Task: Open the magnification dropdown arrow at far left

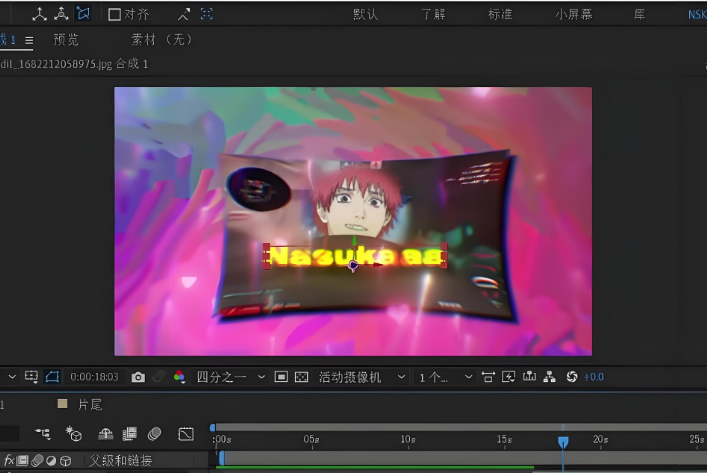Action: click(12, 377)
